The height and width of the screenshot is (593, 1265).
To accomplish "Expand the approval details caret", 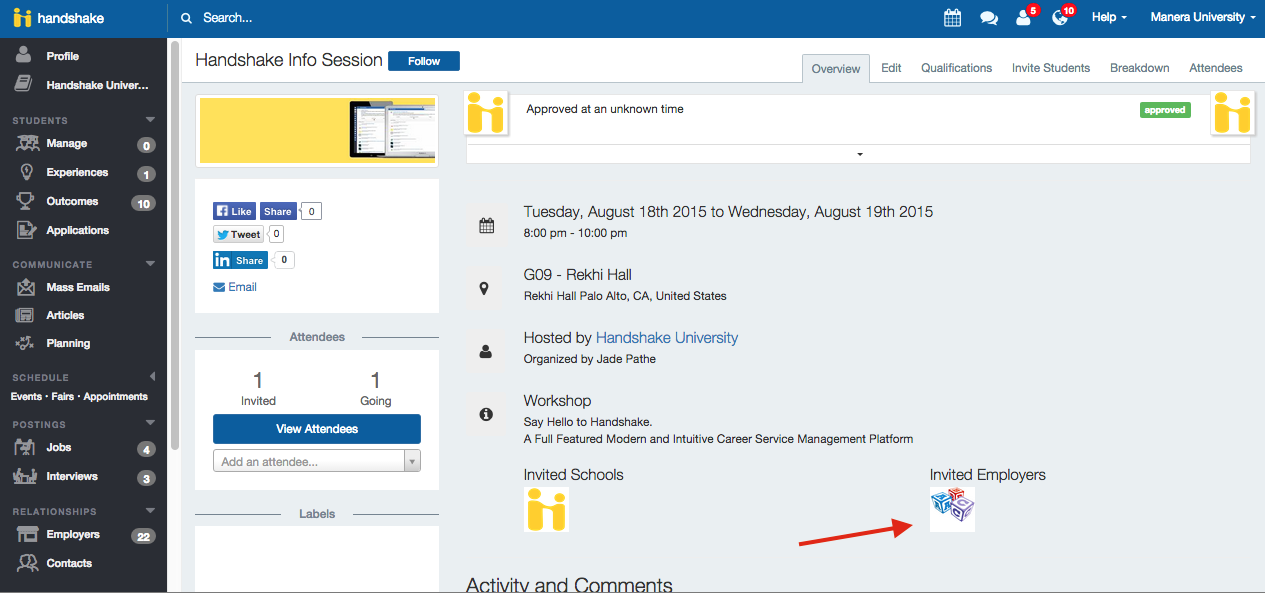I will [859, 154].
